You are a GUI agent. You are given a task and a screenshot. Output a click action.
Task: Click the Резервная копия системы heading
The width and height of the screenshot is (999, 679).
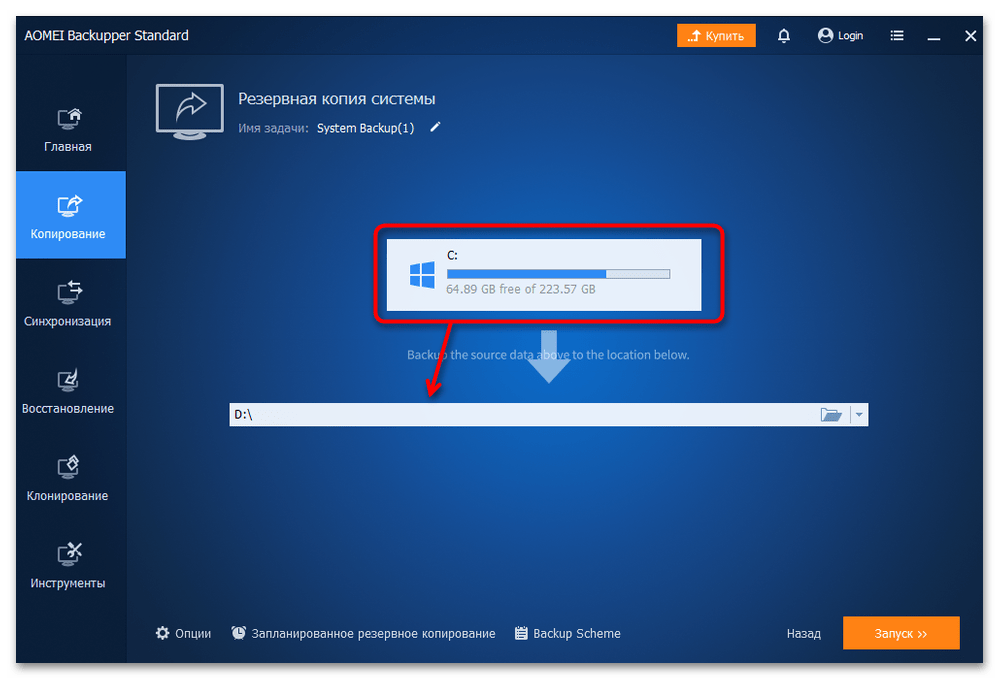pyautogui.click(x=336, y=99)
